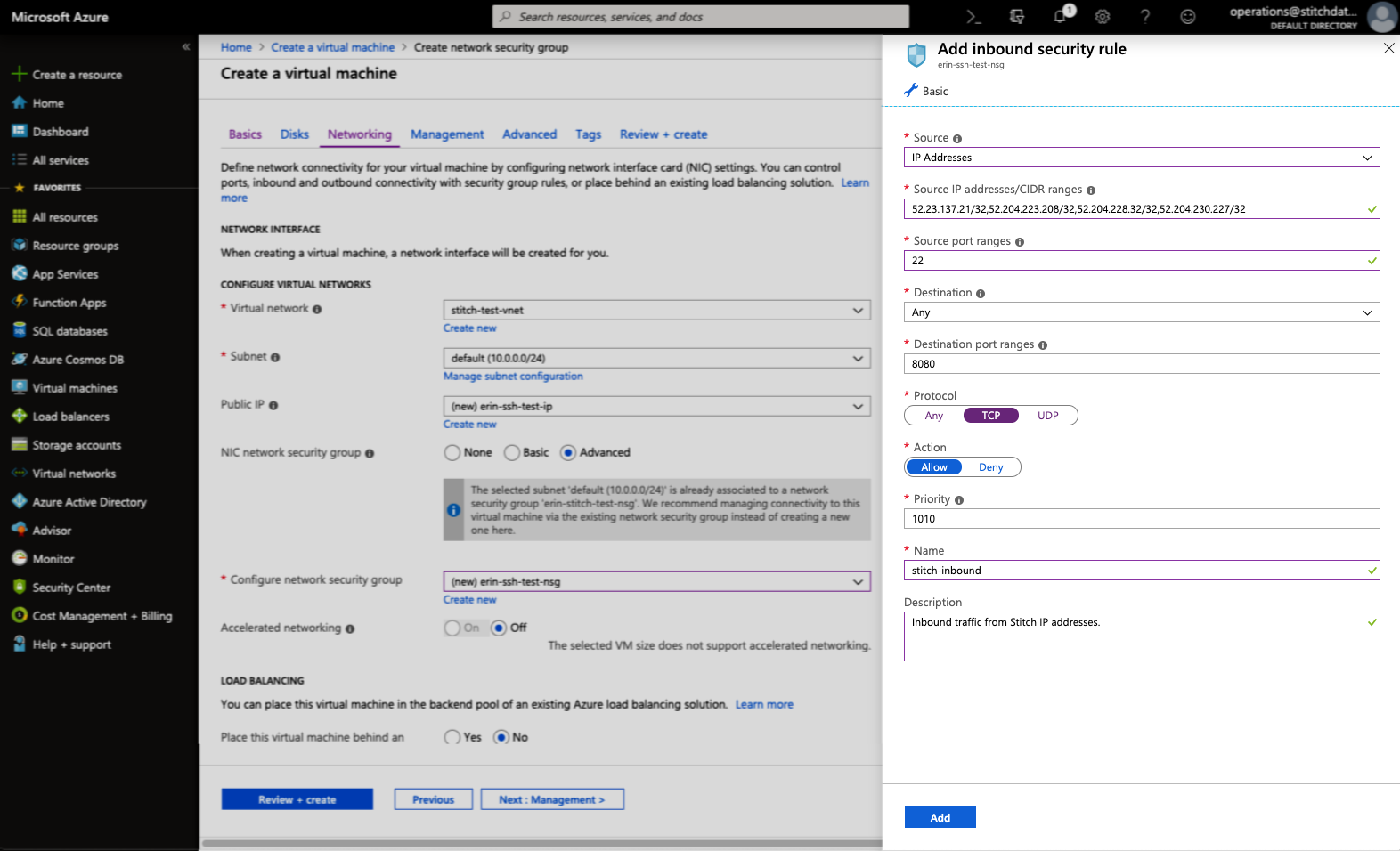Image resolution: width=1400 pixels, height=851 pixels.
Task: Click the Next : Management button
Action: [552, 799]
